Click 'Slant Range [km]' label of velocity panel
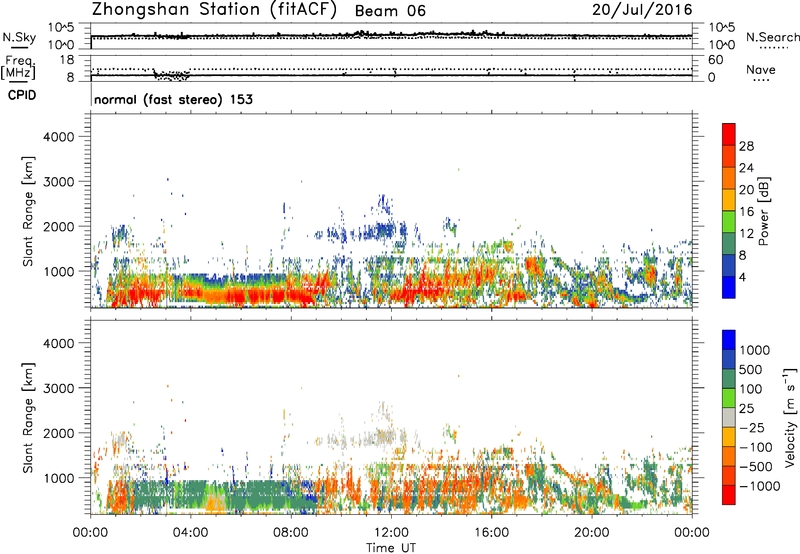Screen dimensions: 800x554 tap(28, 418)
